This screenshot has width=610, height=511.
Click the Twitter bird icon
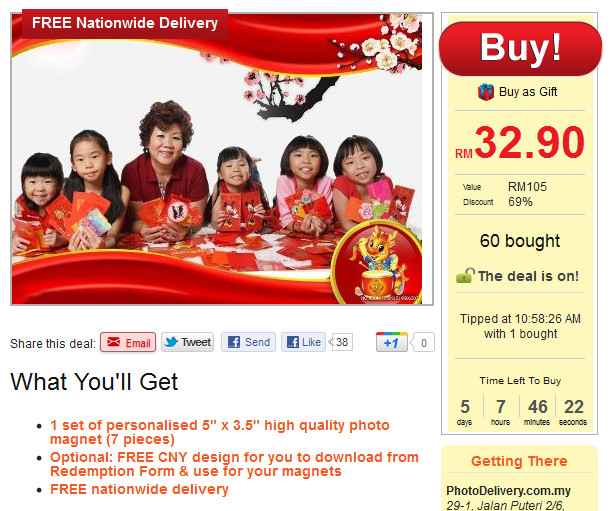tap(171, 342)
